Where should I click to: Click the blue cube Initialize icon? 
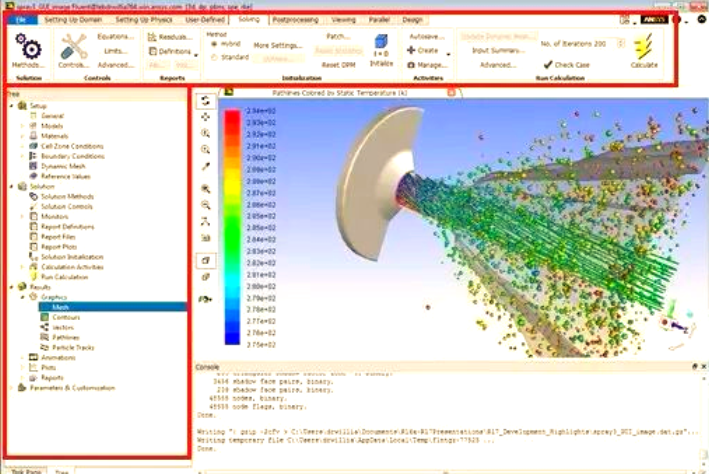[381, 42]
